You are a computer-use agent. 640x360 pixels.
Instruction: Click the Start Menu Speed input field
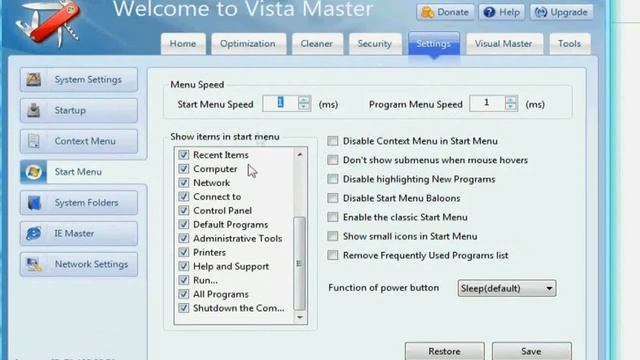(281, 103)
